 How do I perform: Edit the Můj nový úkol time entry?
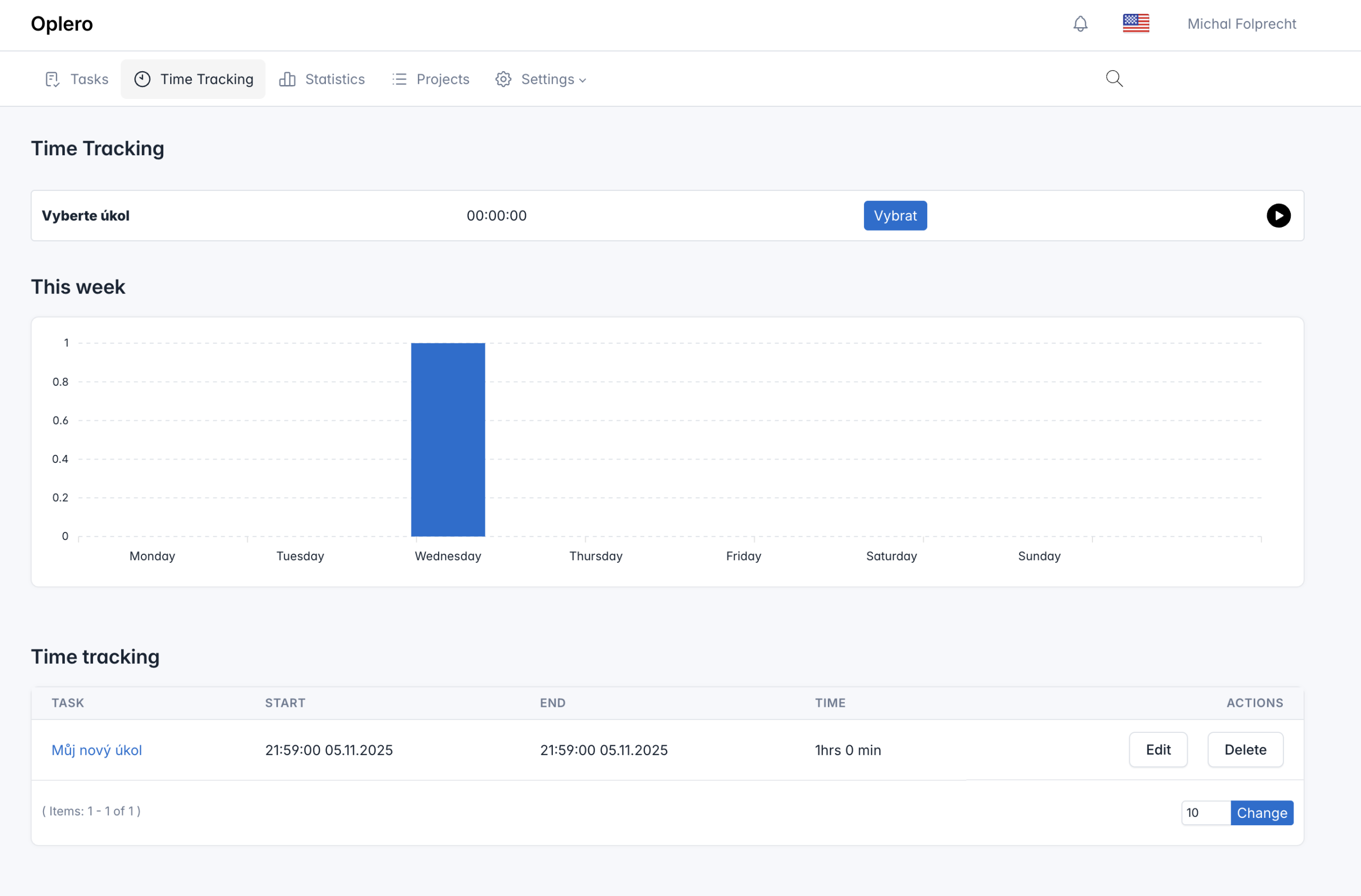(1158, 750)
